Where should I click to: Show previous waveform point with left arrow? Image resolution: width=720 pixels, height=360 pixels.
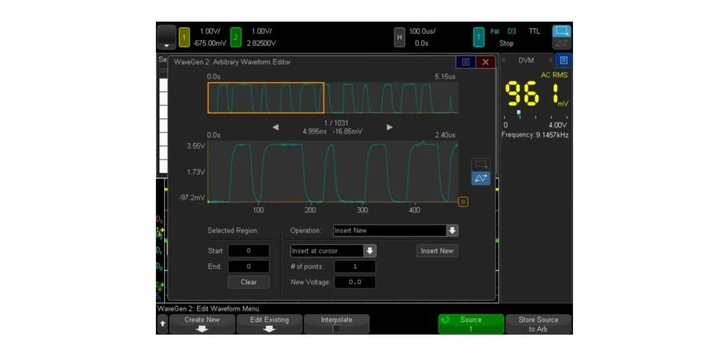click(x=276, y=127)
